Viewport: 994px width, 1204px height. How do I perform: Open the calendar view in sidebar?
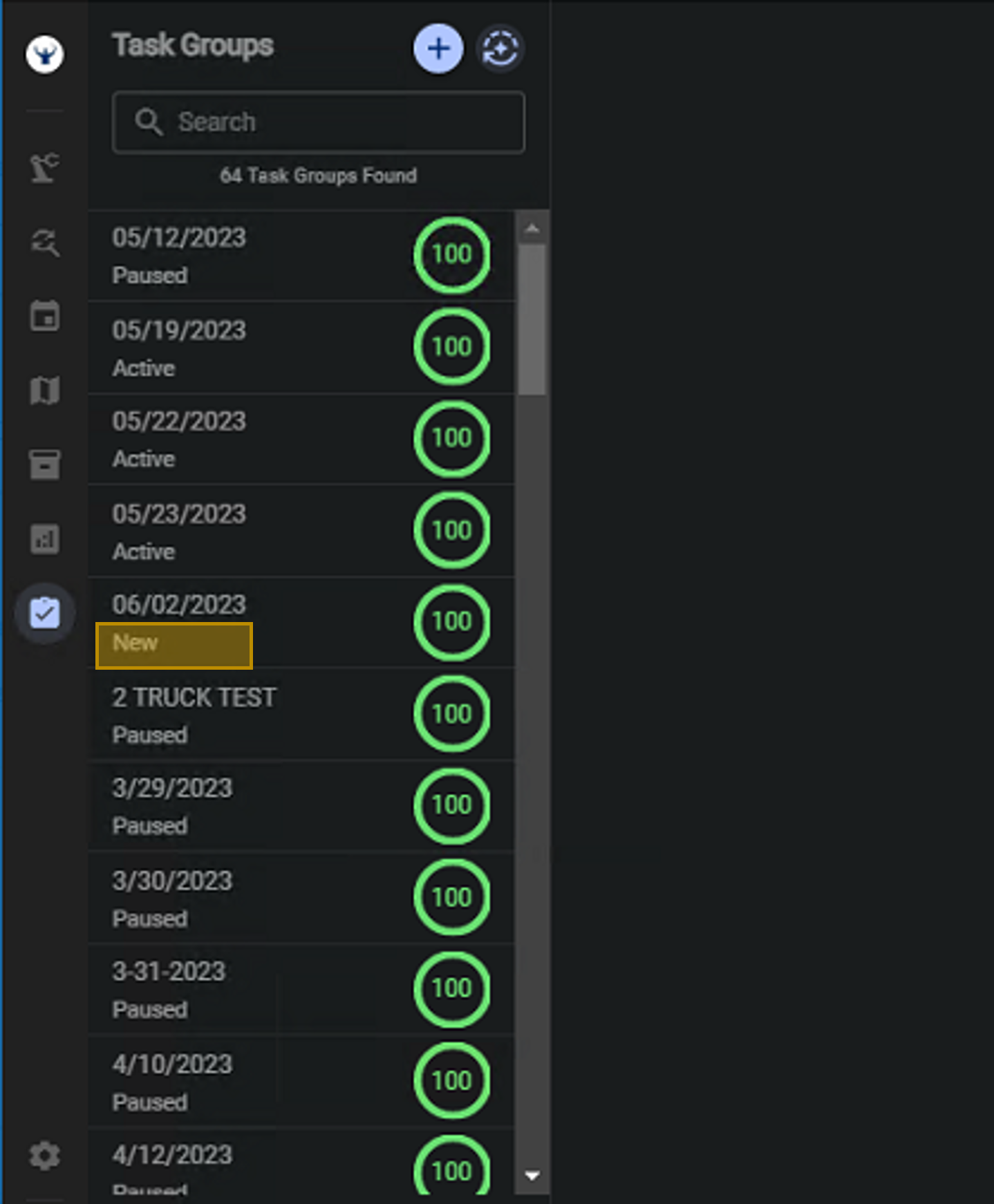(45, 316)
